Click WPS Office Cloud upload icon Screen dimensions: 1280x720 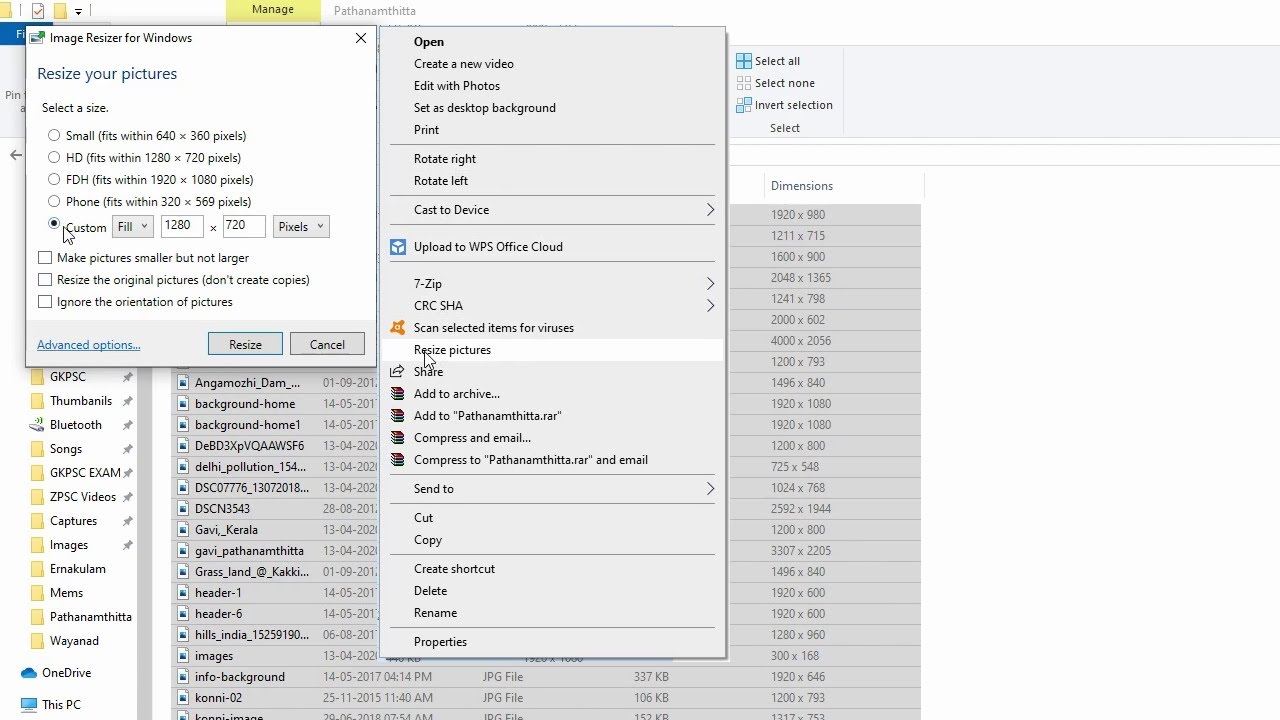[x=398, y=246]
